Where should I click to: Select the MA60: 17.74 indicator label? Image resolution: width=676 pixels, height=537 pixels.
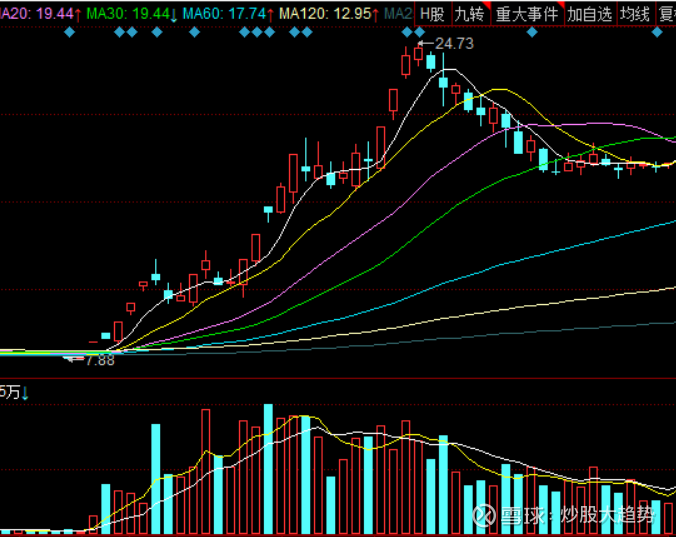pyautogui.click(x=228, y=14)
